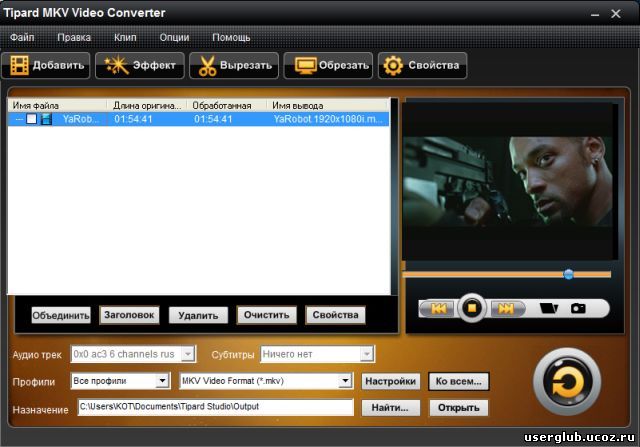Click the film file icon of the YaRob row
The height and width of the screenshot is (447, 640).
(x=47, y=119)
